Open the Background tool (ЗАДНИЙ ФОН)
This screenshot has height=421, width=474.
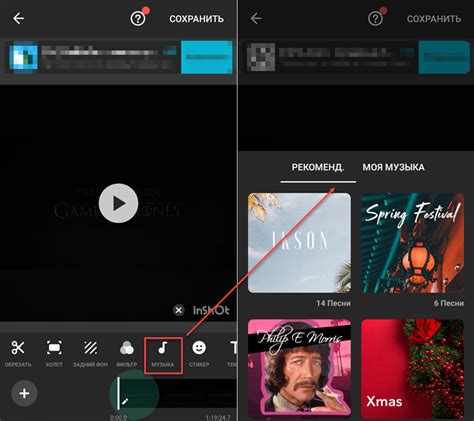(90, 353)
